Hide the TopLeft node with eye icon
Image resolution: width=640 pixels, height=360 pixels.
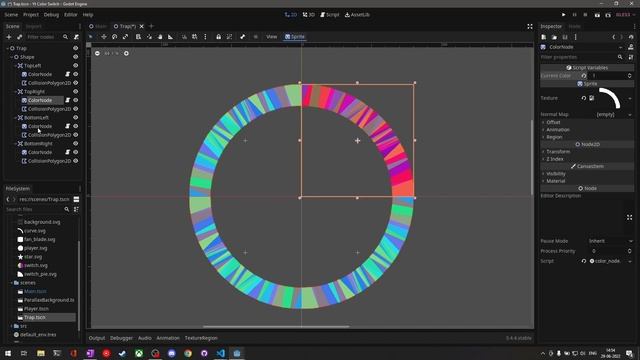76,66
